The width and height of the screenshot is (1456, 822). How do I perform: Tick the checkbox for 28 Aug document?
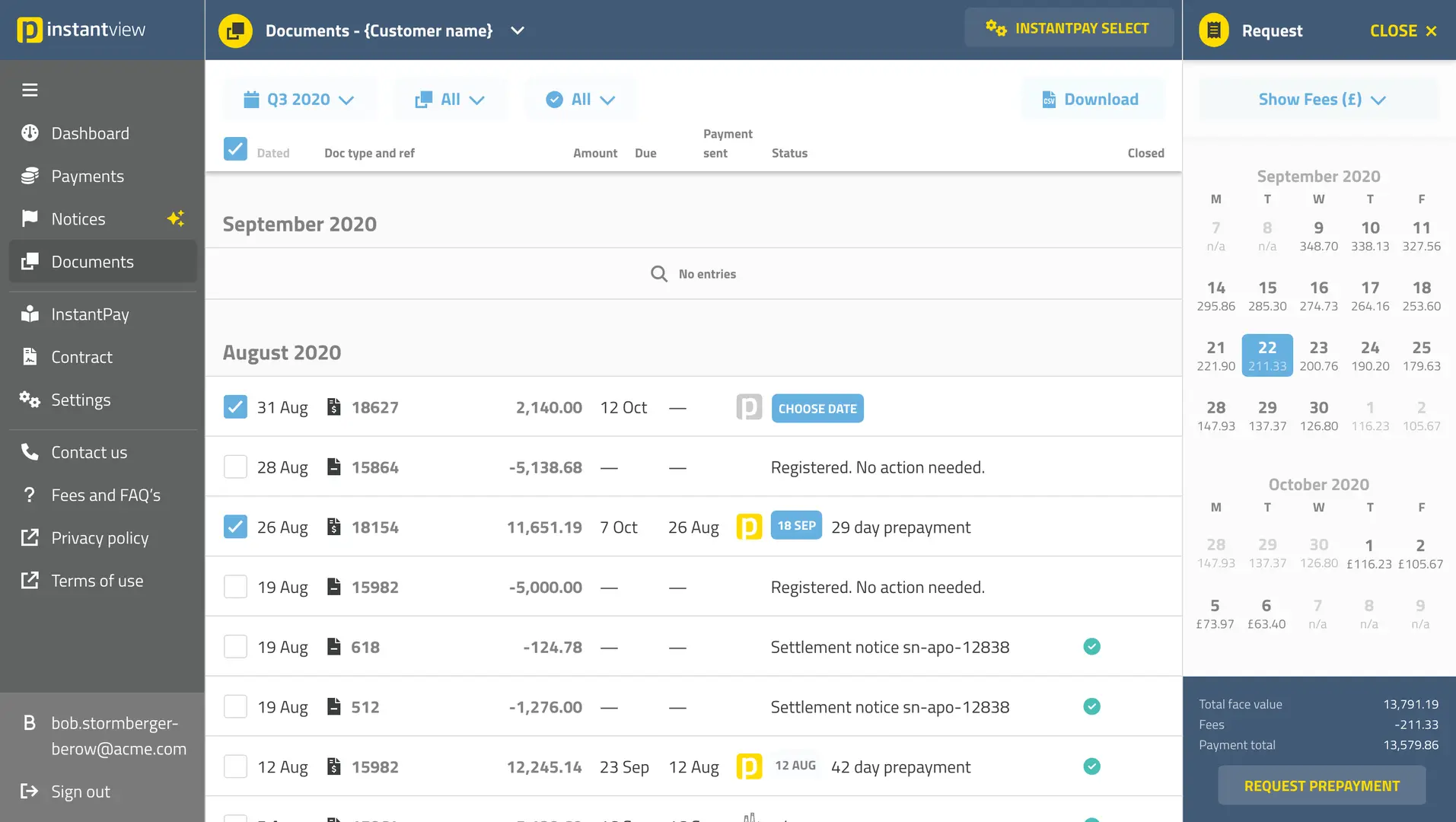[235, 467]
